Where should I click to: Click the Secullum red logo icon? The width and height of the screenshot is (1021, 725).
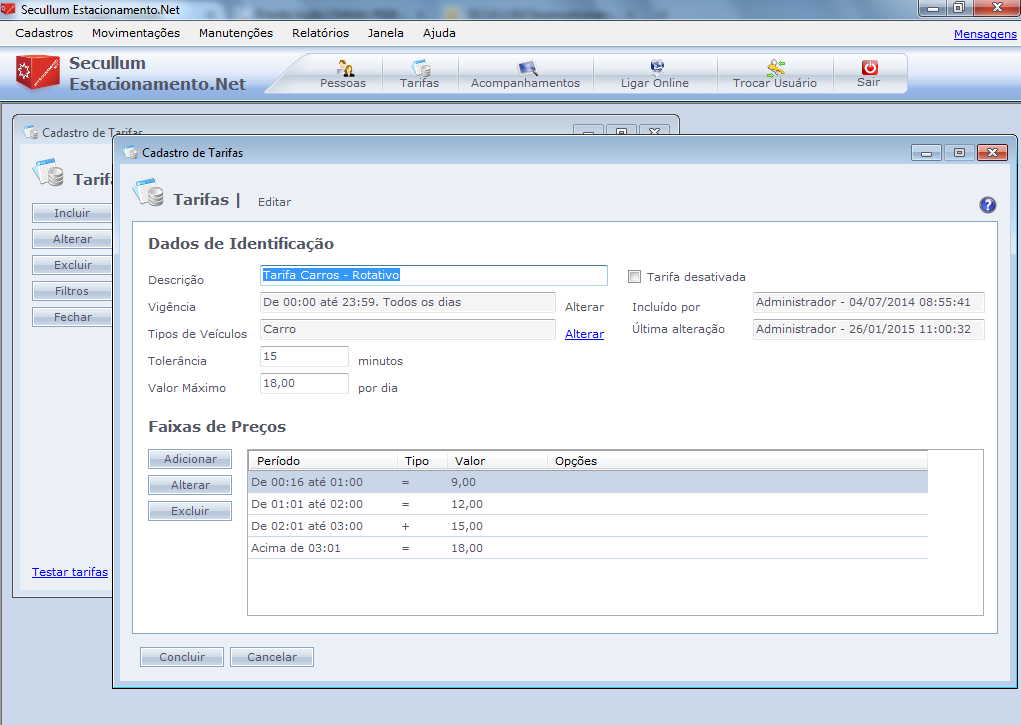click(38, 73)
